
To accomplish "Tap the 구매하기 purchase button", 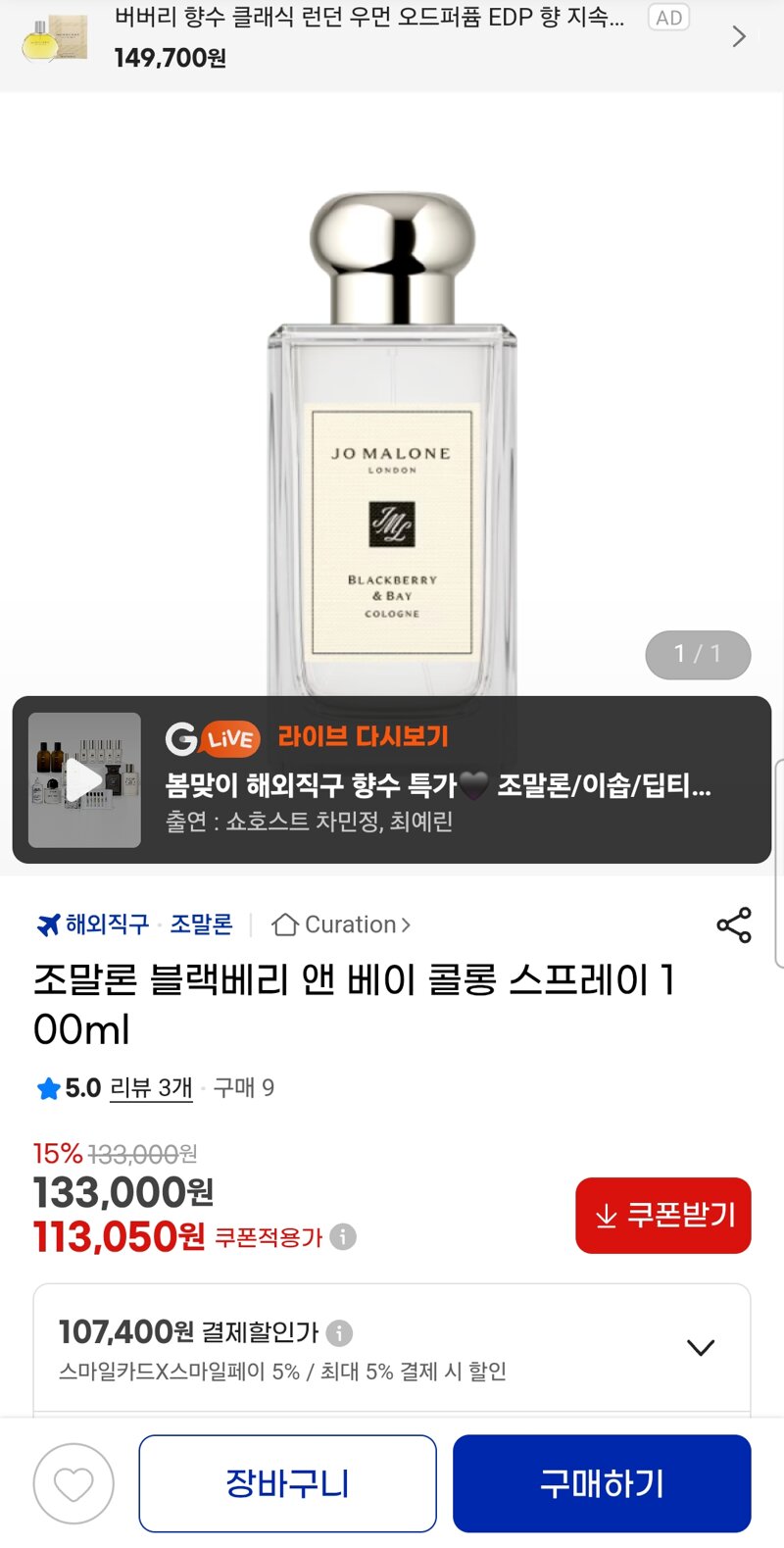I will click(x=602, y=1484).
